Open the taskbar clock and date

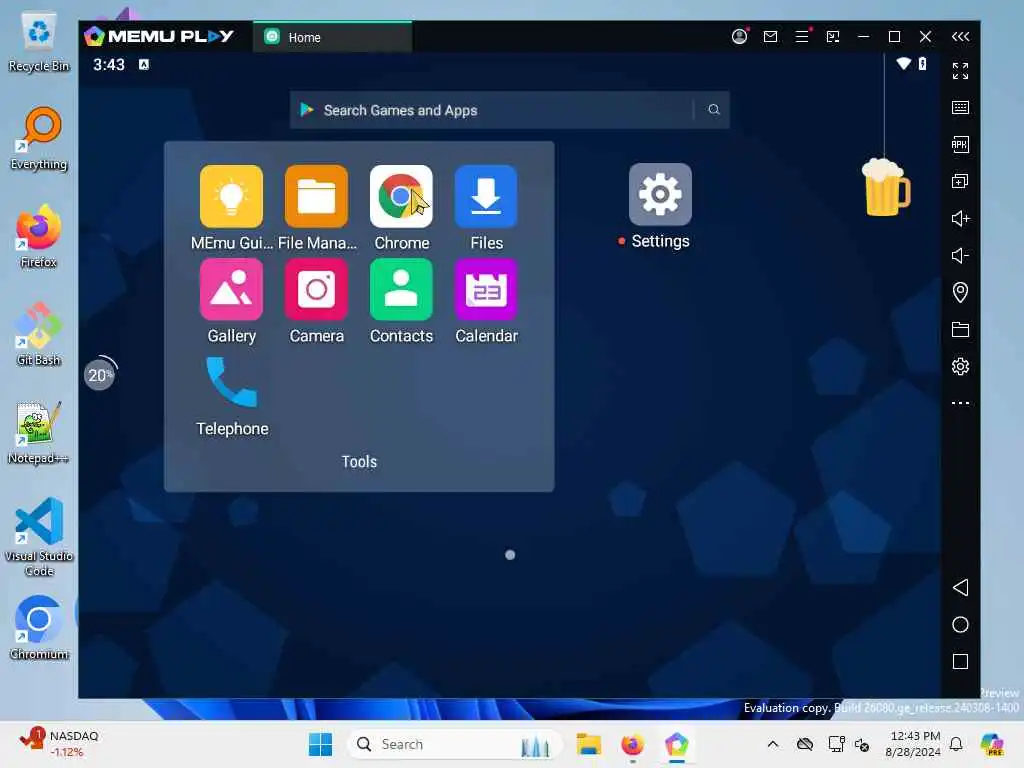click(914, 744)
